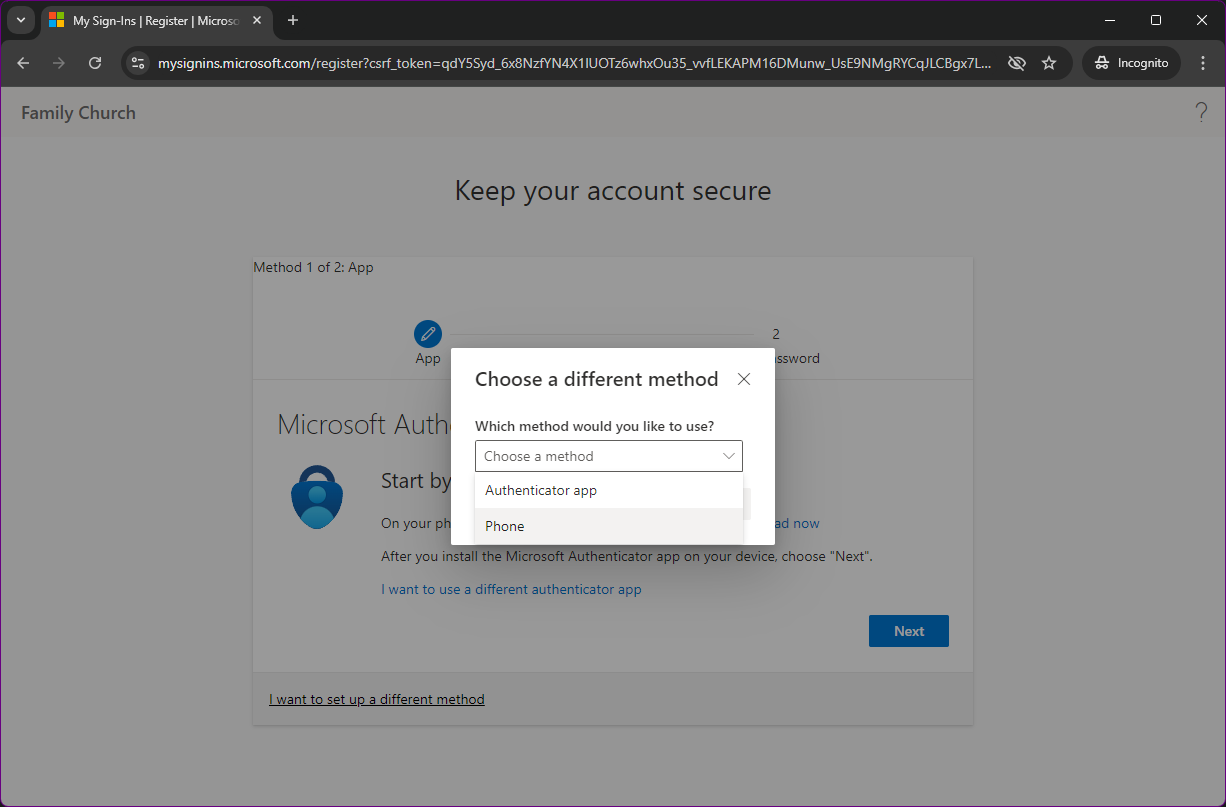Close the My Sign-Ins tab
This screenshot has width=1226, height=807.
coord(257,20)
